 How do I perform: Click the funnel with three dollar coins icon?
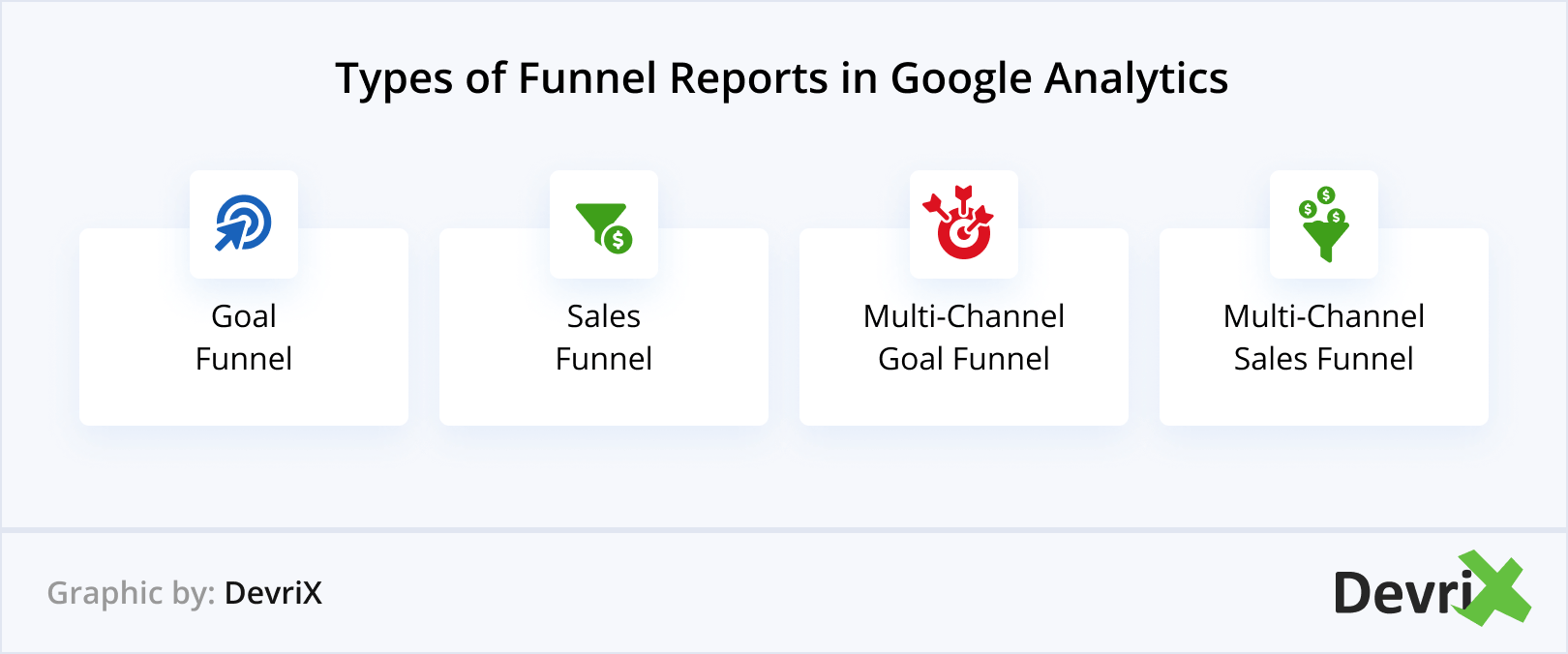pos(1323,224)
